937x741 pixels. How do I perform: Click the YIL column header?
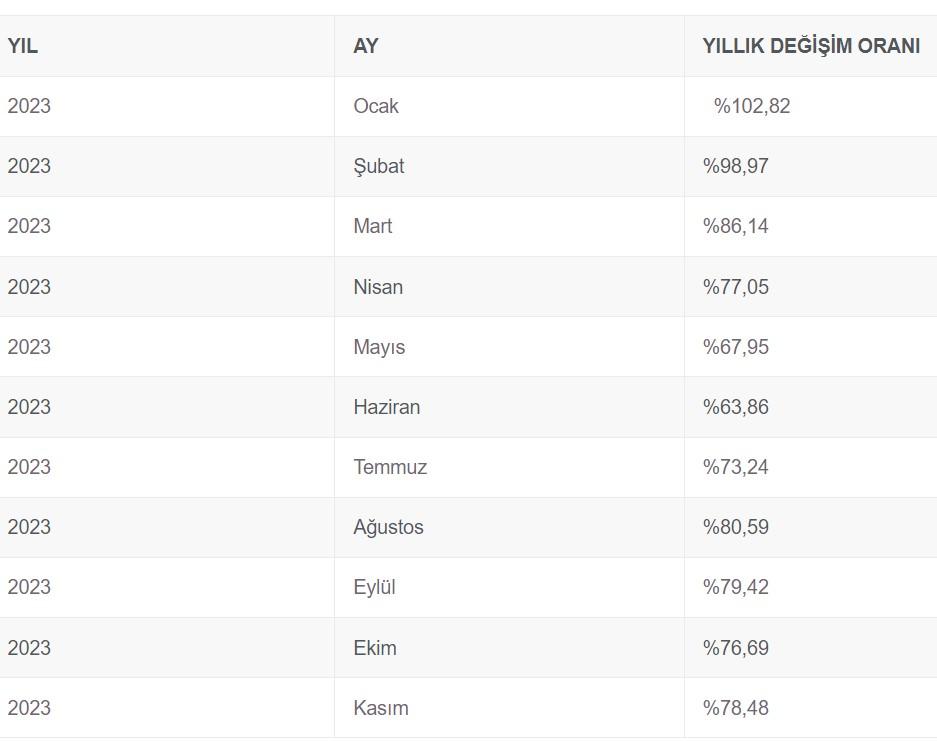pos(23,46)
